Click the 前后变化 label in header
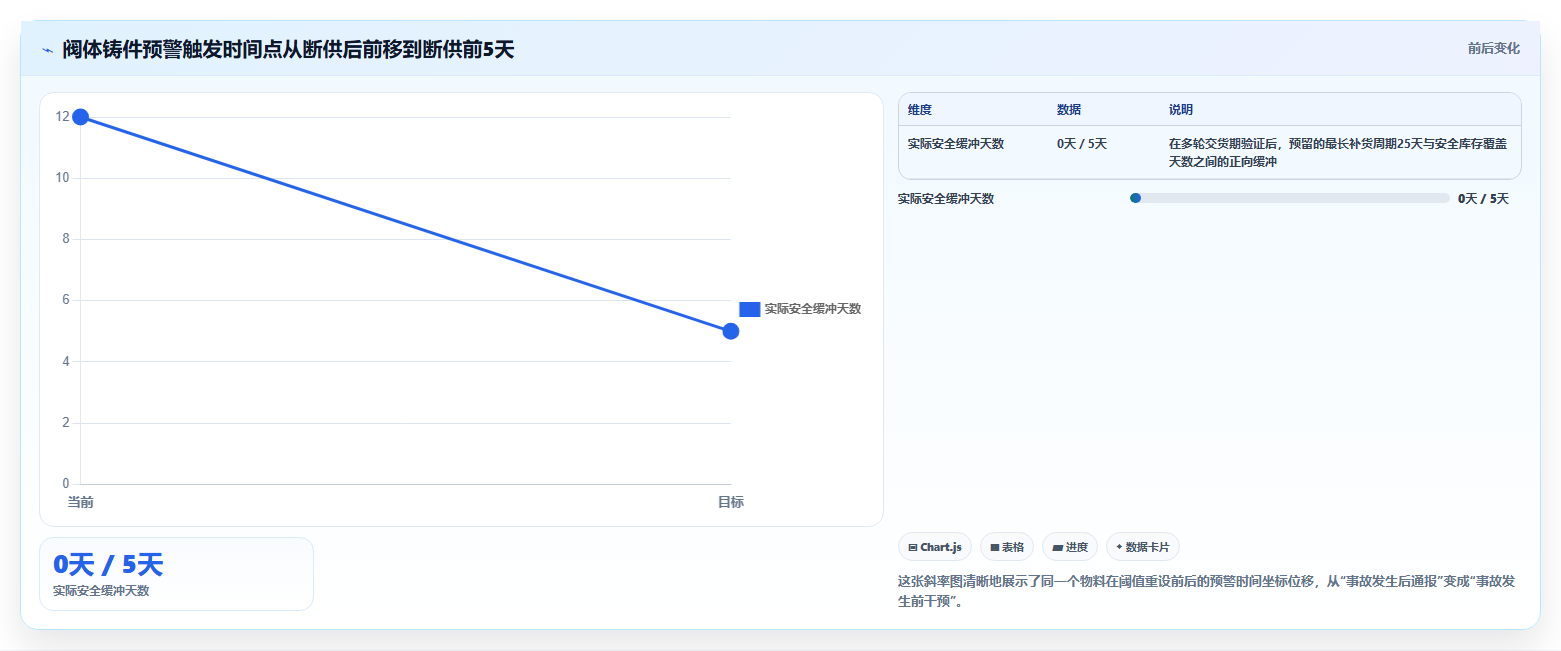 click(x=1493, y=48)
